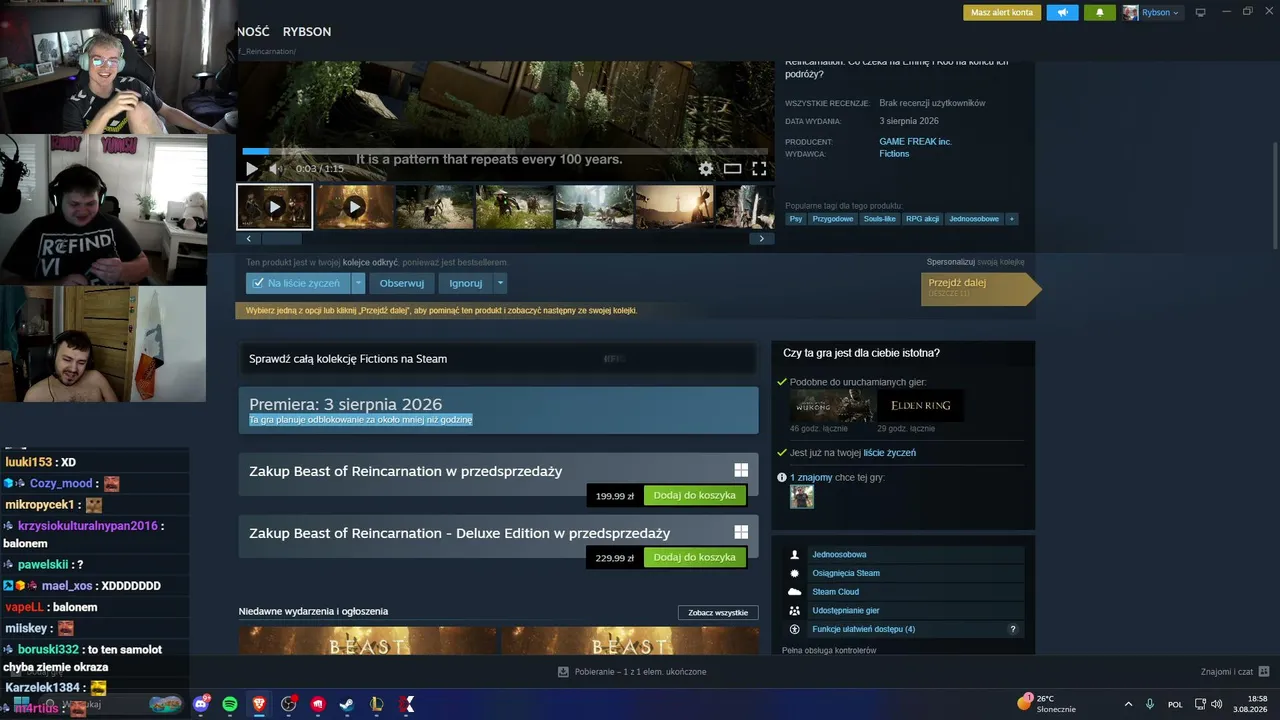Open the '1 znajomy' friend link
The height and width of the screenshot is (720, 1280).
[811, 478]
